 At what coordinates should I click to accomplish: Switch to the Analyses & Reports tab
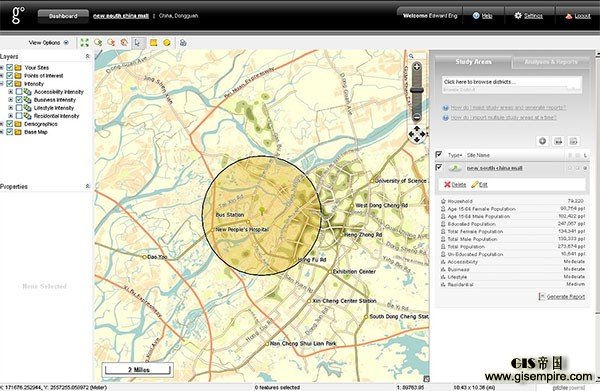tap(551, 62)
